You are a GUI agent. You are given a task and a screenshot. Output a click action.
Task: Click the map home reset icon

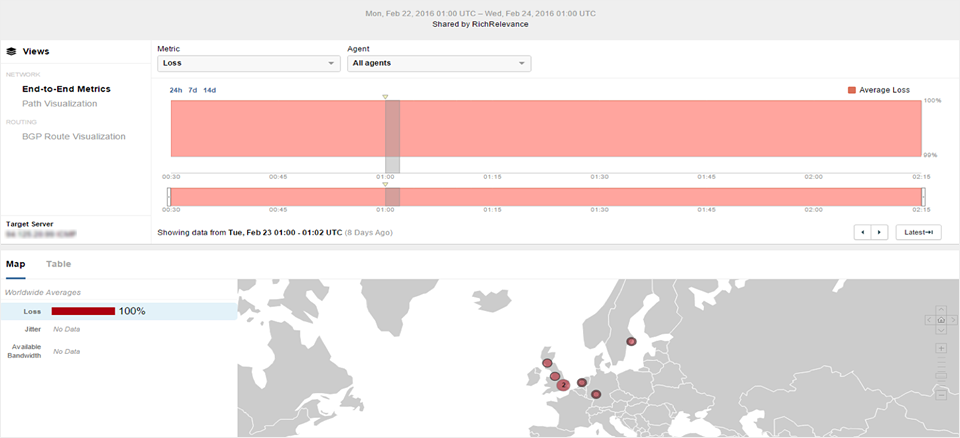(x=941, y=319)
